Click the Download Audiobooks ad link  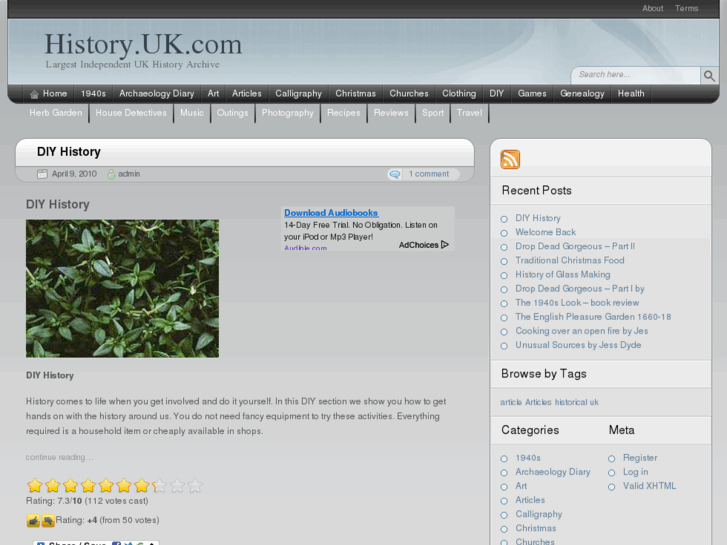pos(331,213)
